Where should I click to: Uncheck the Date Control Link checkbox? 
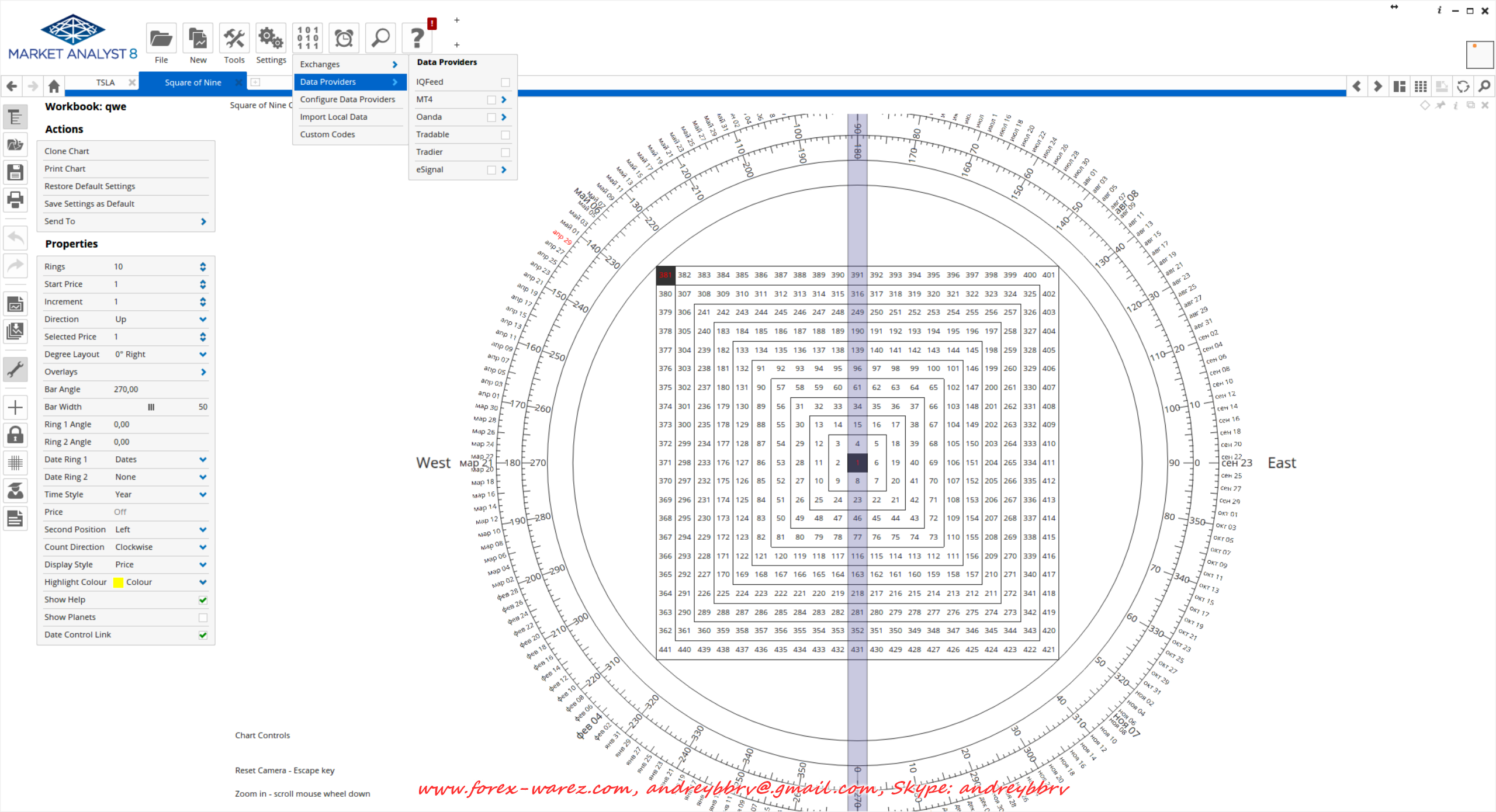click(203, 635)
